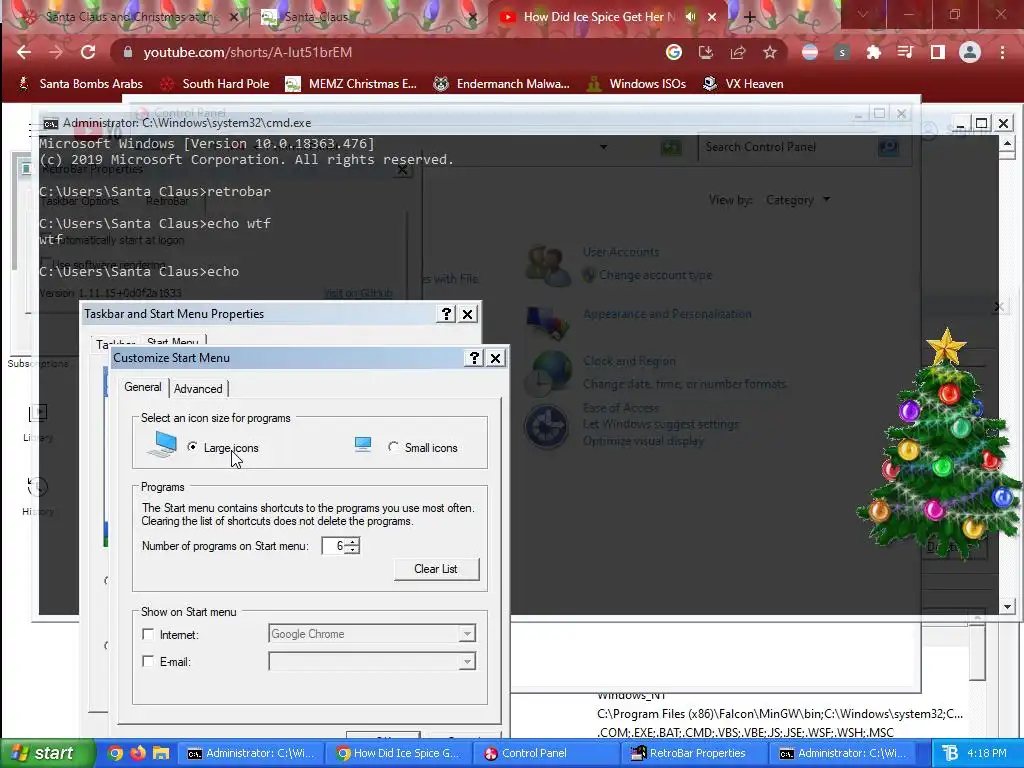Click Change account type link
The height and width of the screenshot is (768, 1024).
(656, 276)
